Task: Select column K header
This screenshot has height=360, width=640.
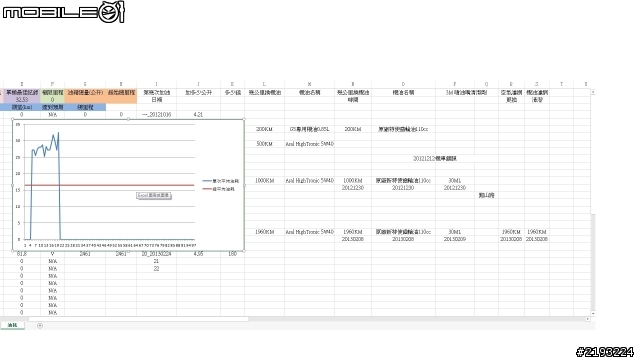Action: pos(232,84)
